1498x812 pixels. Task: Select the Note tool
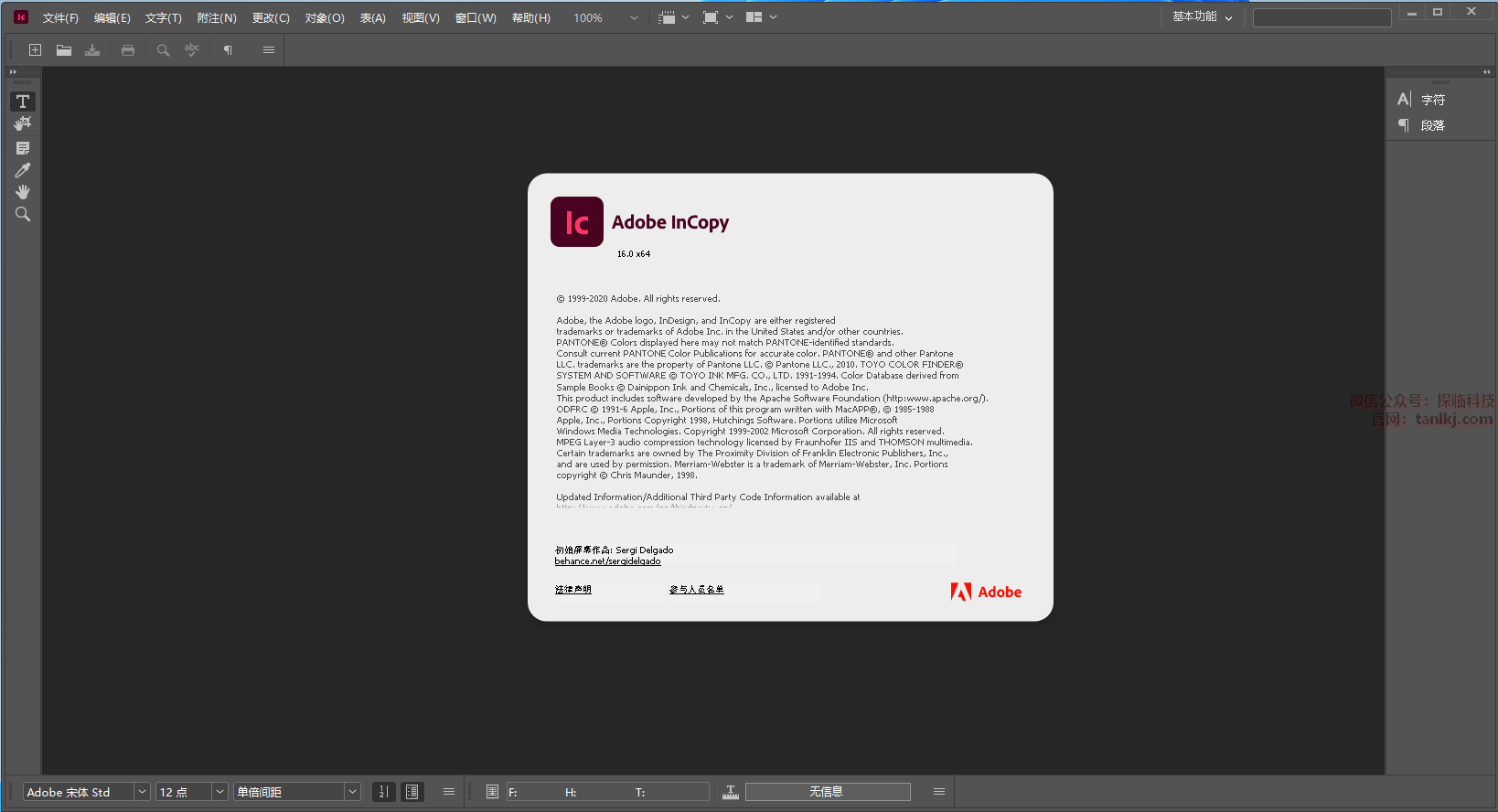pyautogui.click(x=23, y=148)
